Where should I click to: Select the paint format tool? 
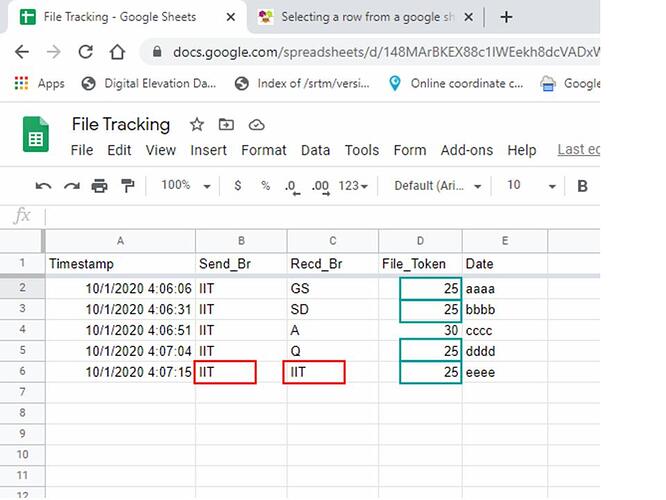pyautogui.click(x=127, y=186)
